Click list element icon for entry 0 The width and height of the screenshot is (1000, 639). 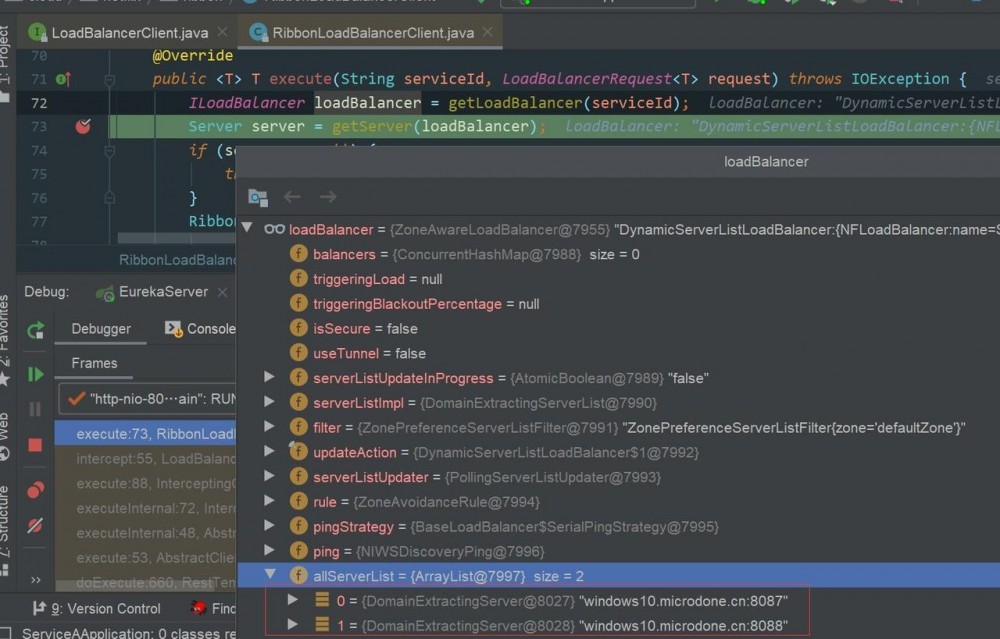click(322, 600)
